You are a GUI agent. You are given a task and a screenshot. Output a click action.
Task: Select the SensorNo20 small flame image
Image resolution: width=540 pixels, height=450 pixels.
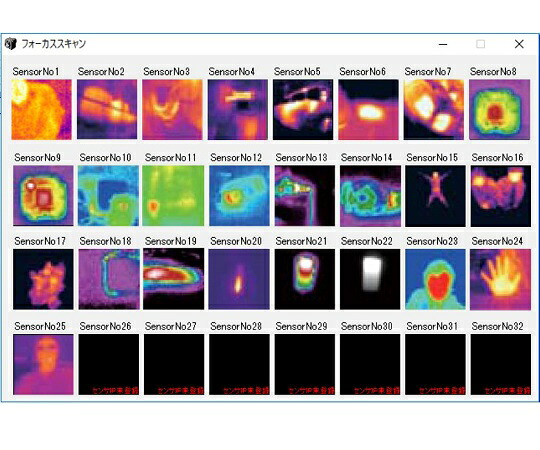pyautogui.click(x=239, y=279)
